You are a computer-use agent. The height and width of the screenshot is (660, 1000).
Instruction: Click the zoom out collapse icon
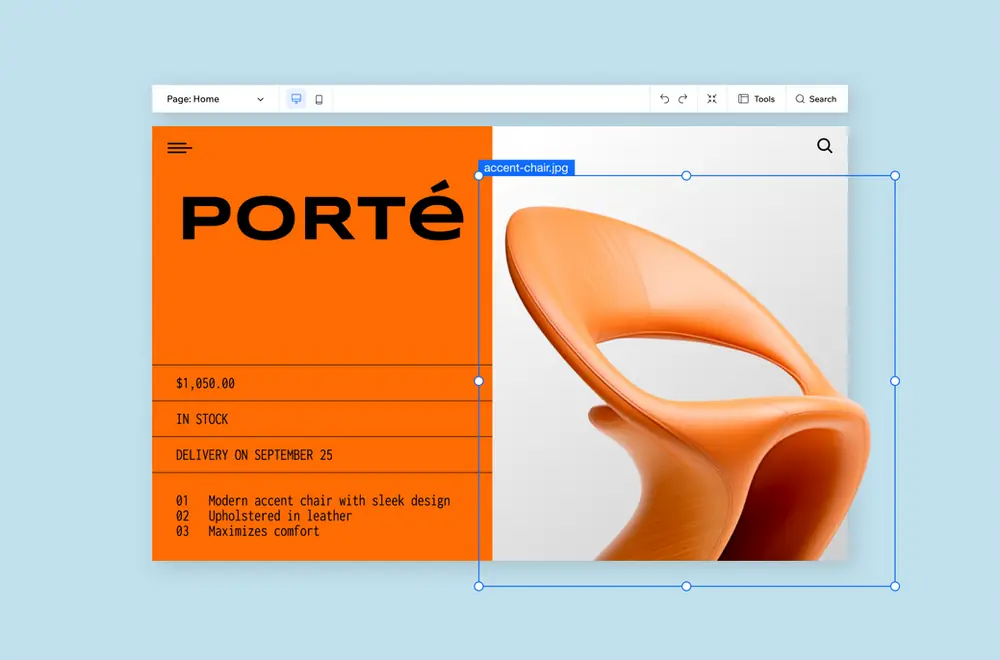(x=712, y=99)
